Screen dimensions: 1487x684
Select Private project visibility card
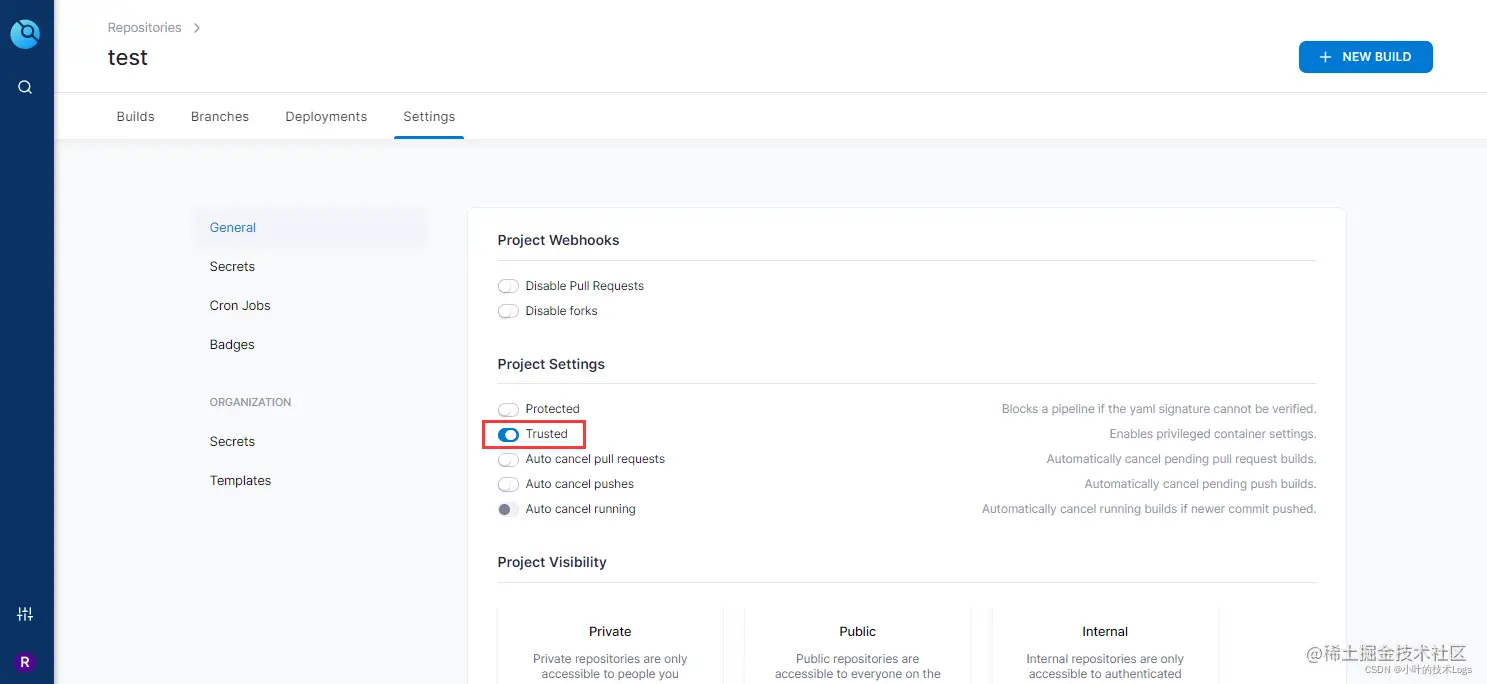click(x=610, y=645)
